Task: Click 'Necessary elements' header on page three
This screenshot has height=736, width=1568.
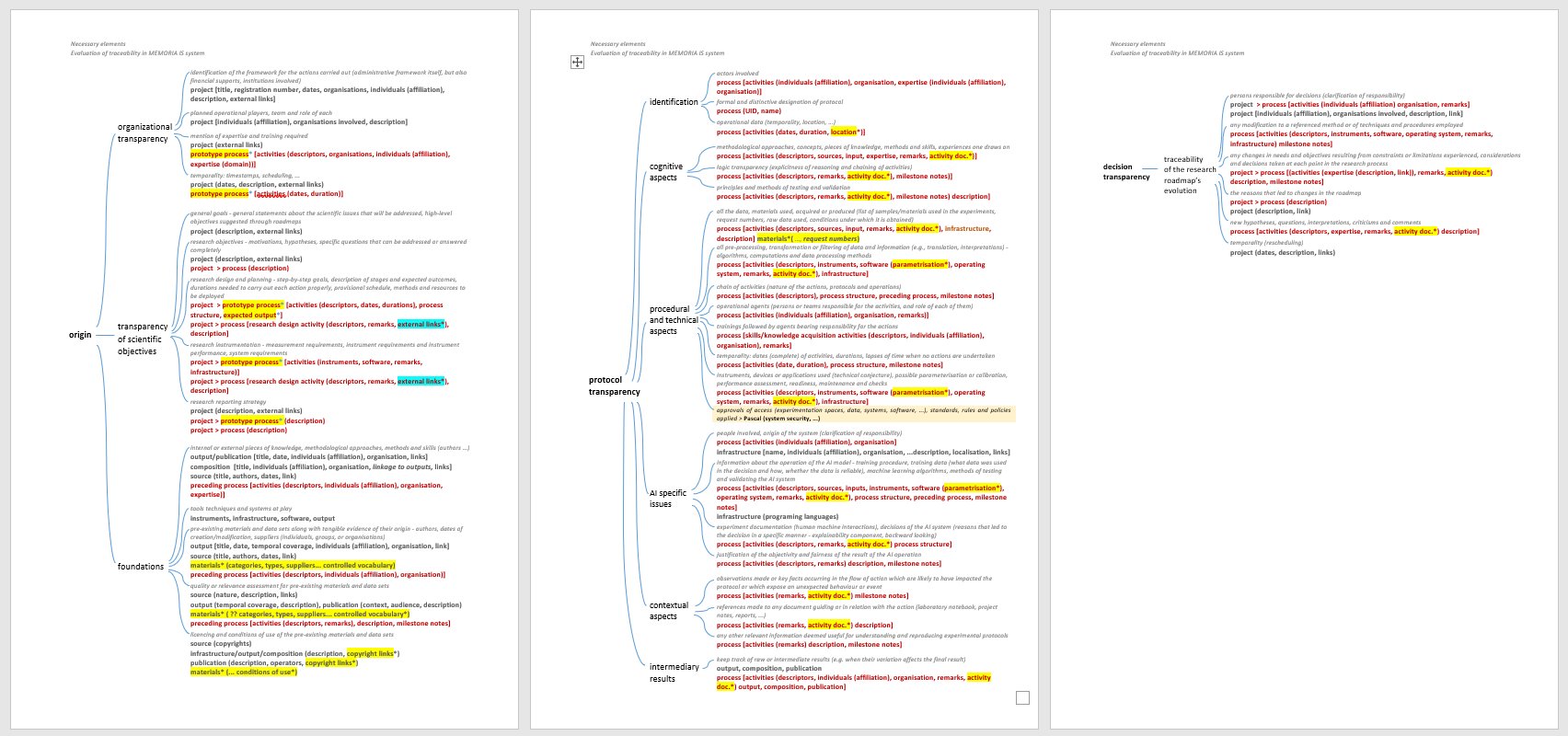Action: (1137, 44)
